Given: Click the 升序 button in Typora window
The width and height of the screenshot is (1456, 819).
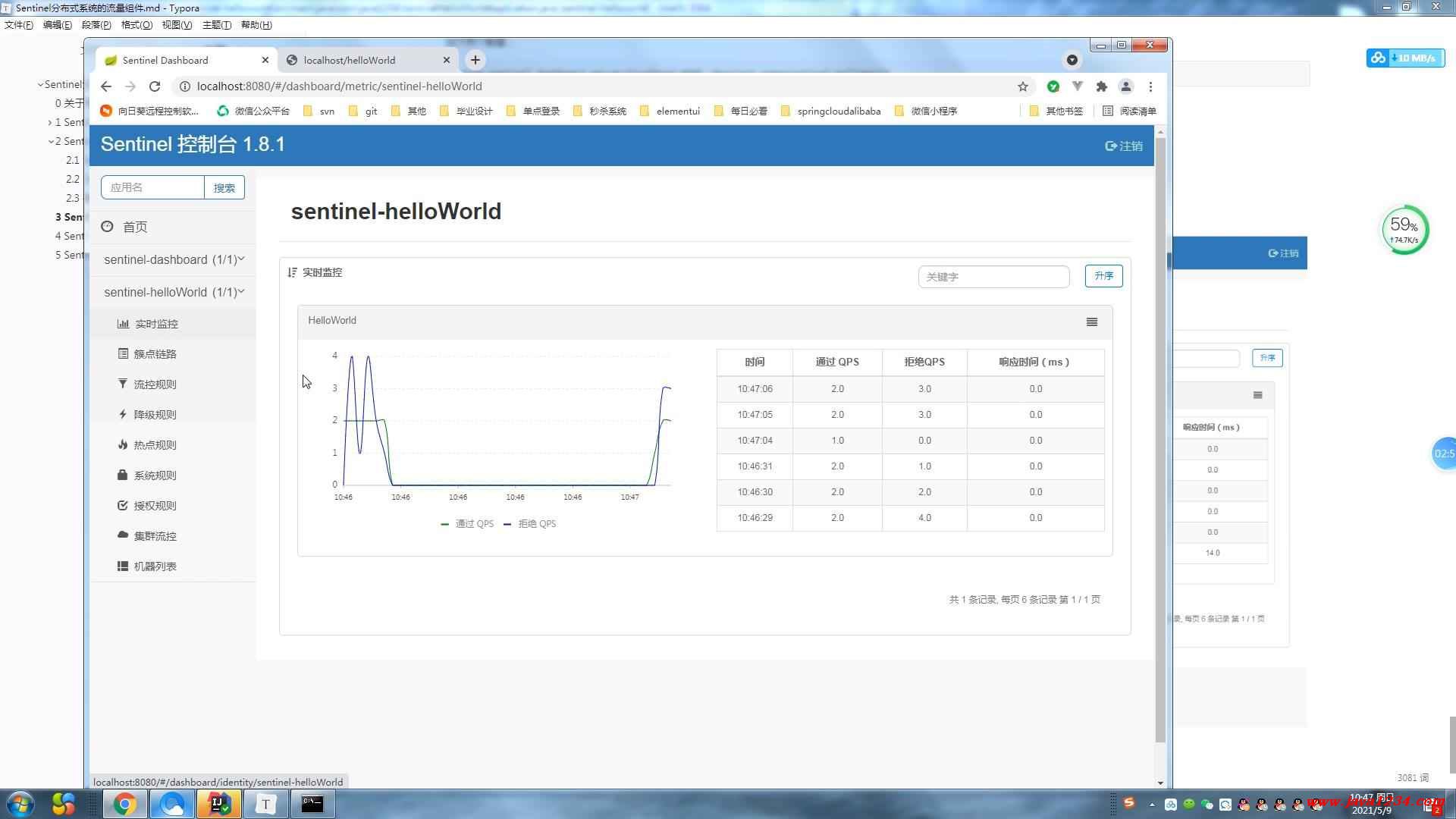Looking at the screenshot, I should tap(1267, 358).
